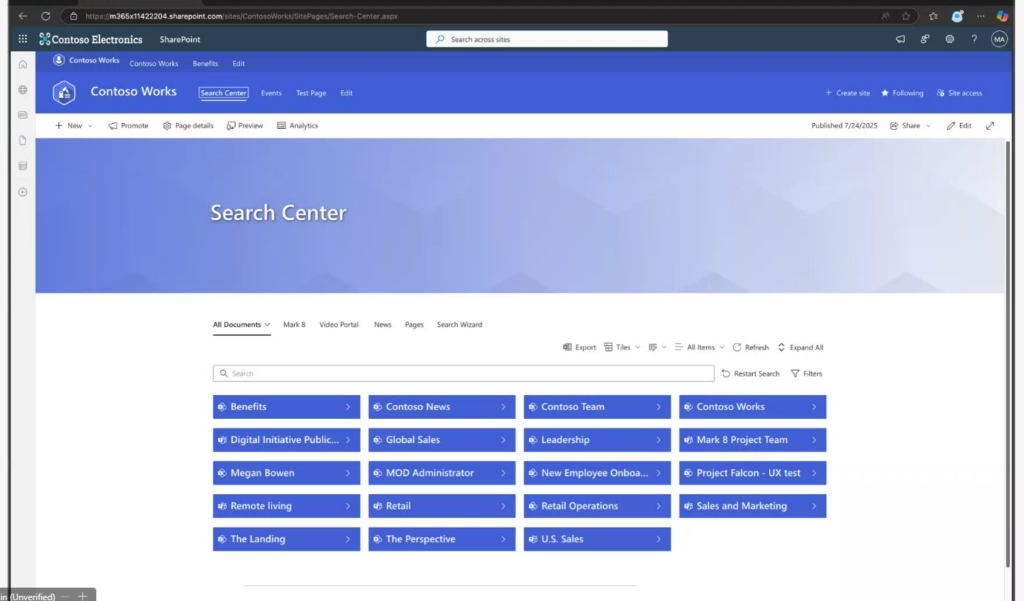The image size is (1024, 601).
Task: Click Promote in the command bar
Action: click(128, 125)
